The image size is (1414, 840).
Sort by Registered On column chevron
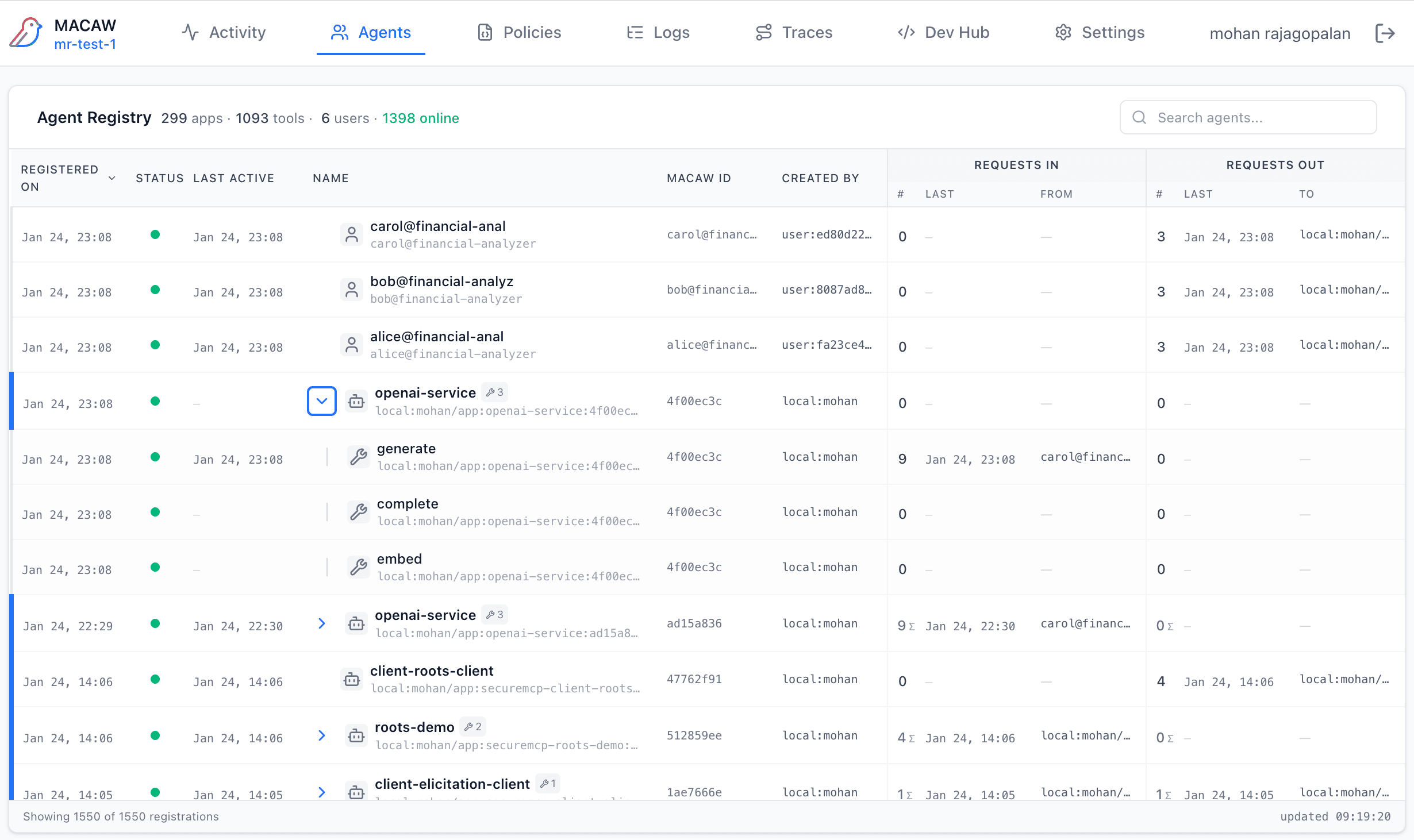coord(112,178)
